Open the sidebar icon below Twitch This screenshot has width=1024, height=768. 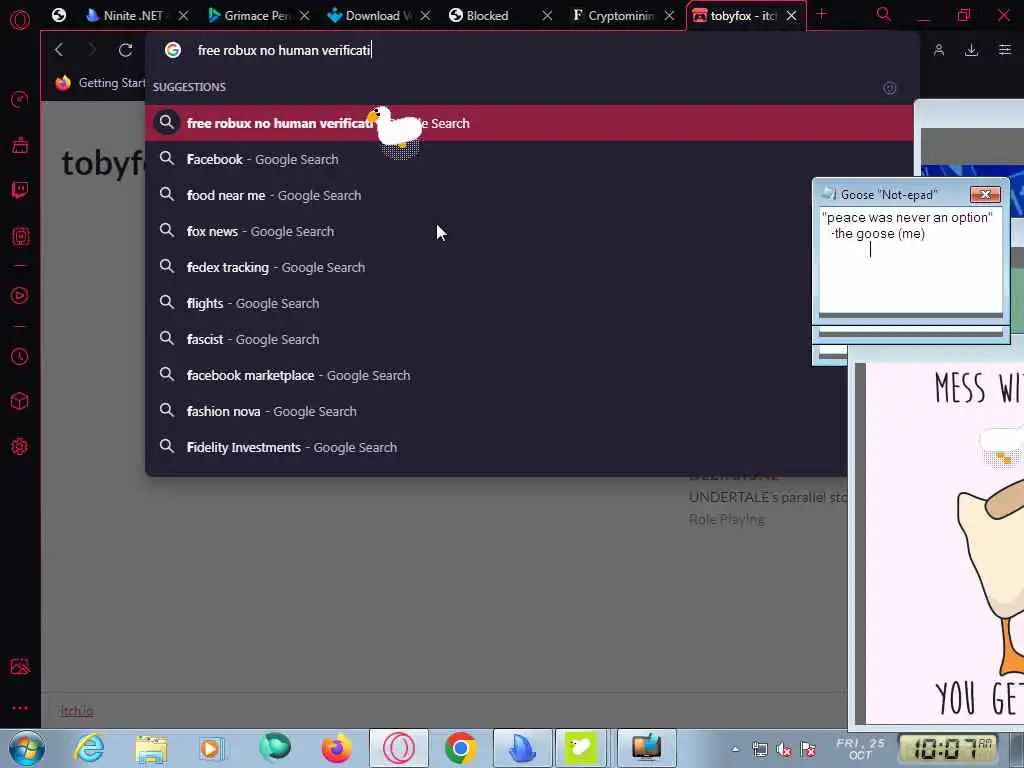pyautogui.click(x=20, y=236)
